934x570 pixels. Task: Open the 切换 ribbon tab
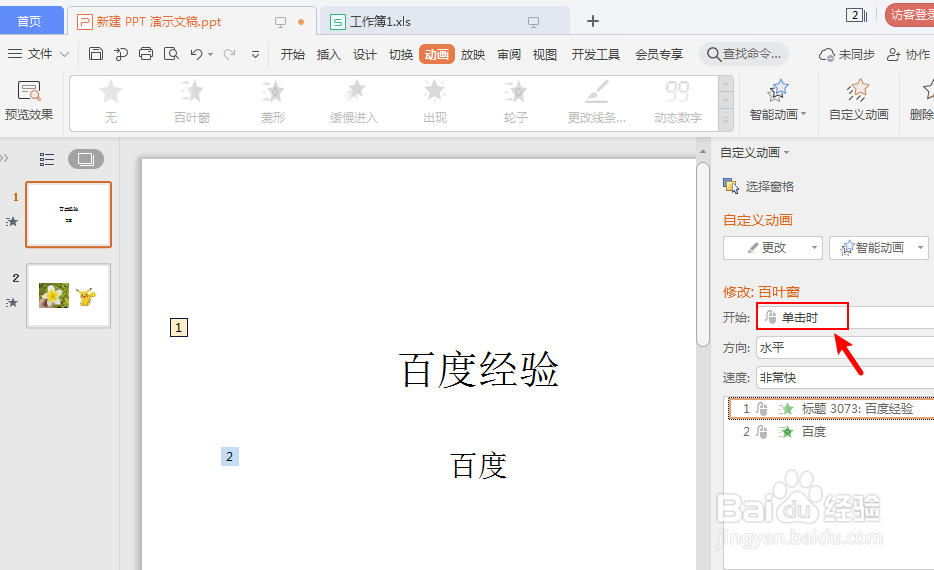(401, 55)
